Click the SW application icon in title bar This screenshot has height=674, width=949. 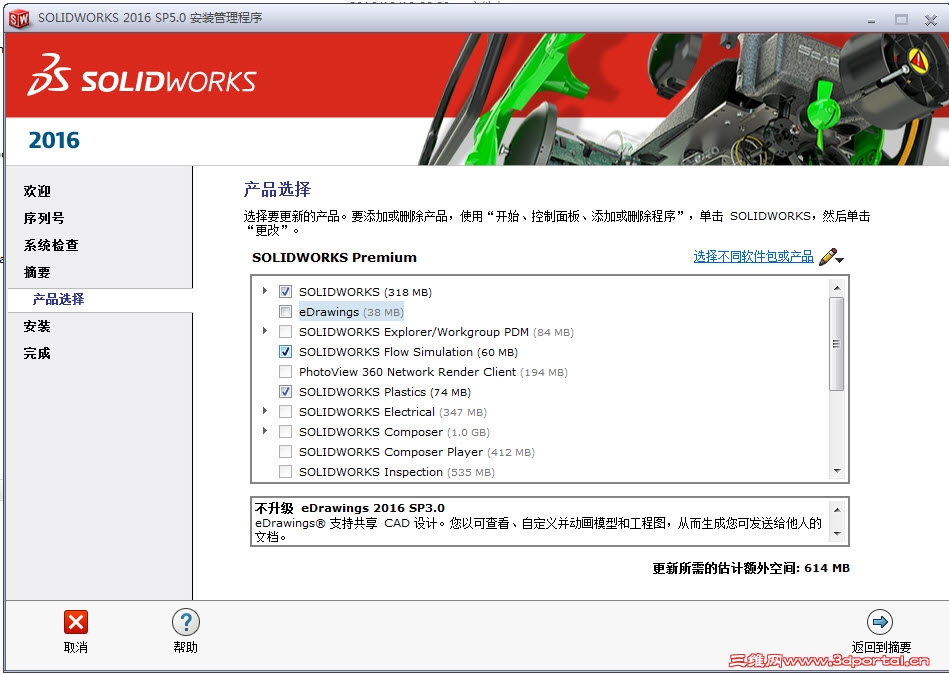(x=19, y=19)
